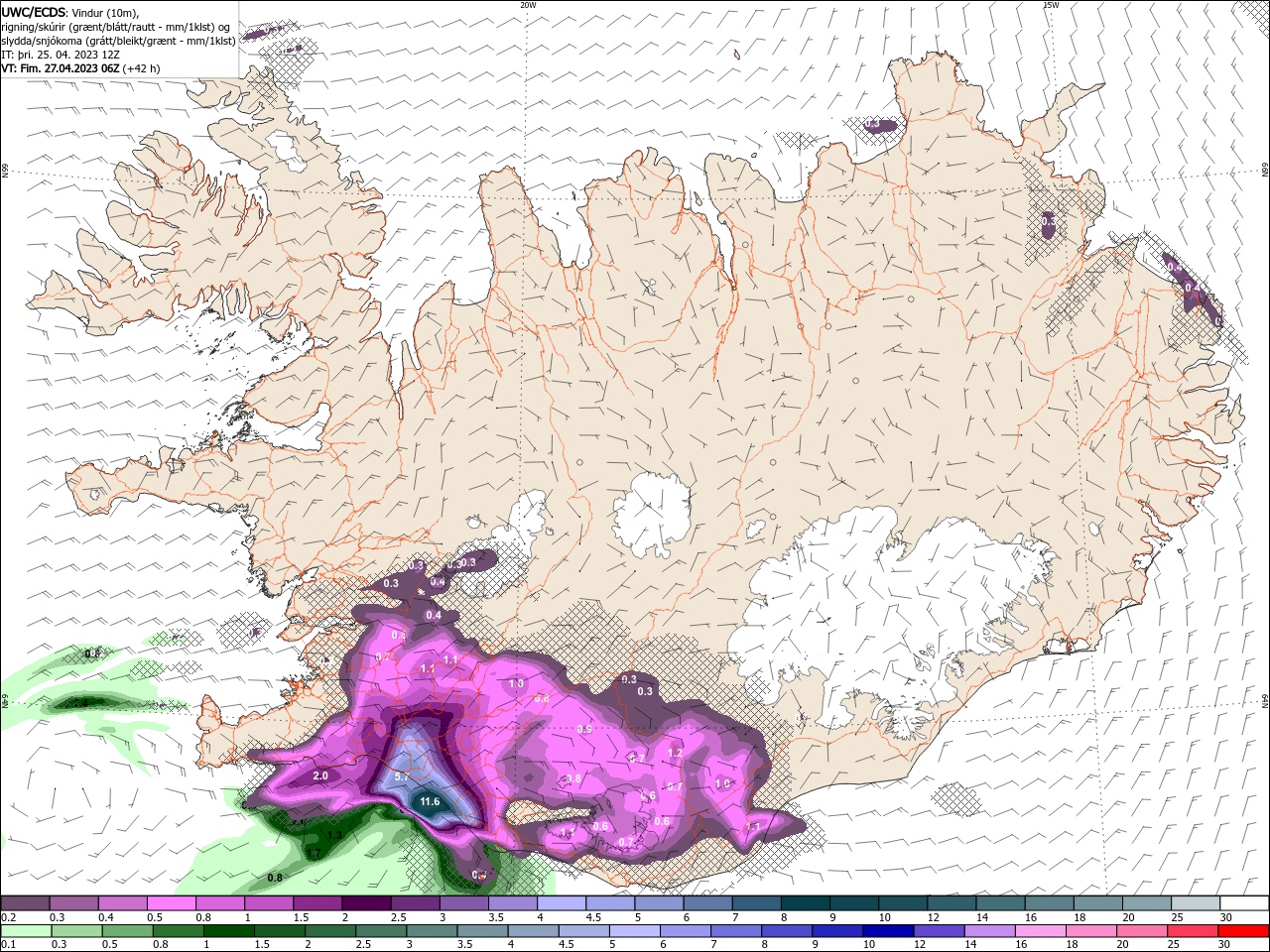Click the 1.3 rain value in dark green
The width and height of the screenshot is (1270, 952).
click(x=334, y=836)
